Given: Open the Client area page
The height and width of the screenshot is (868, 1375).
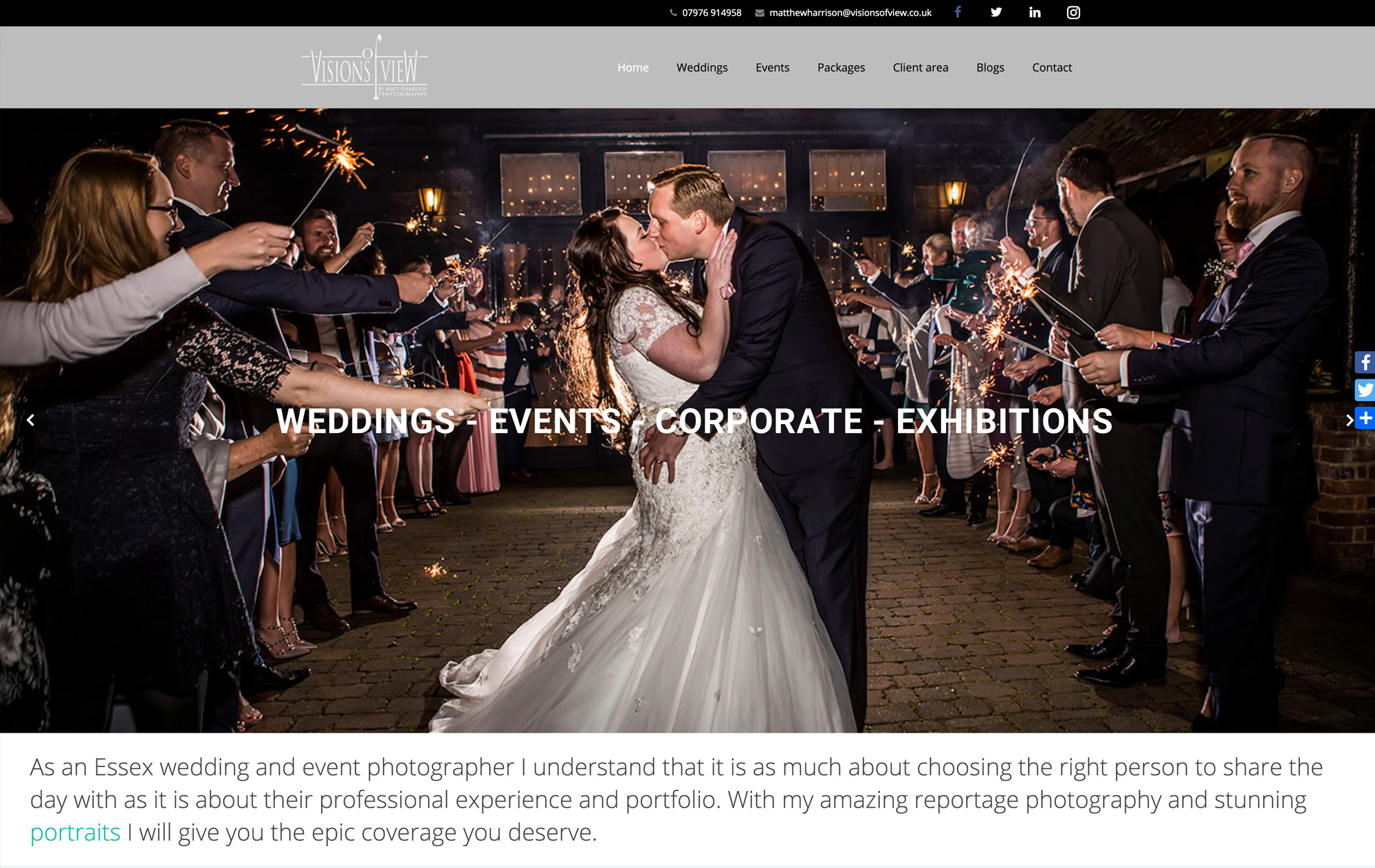Looking at the screenshot, I should (x=921, y=67).
